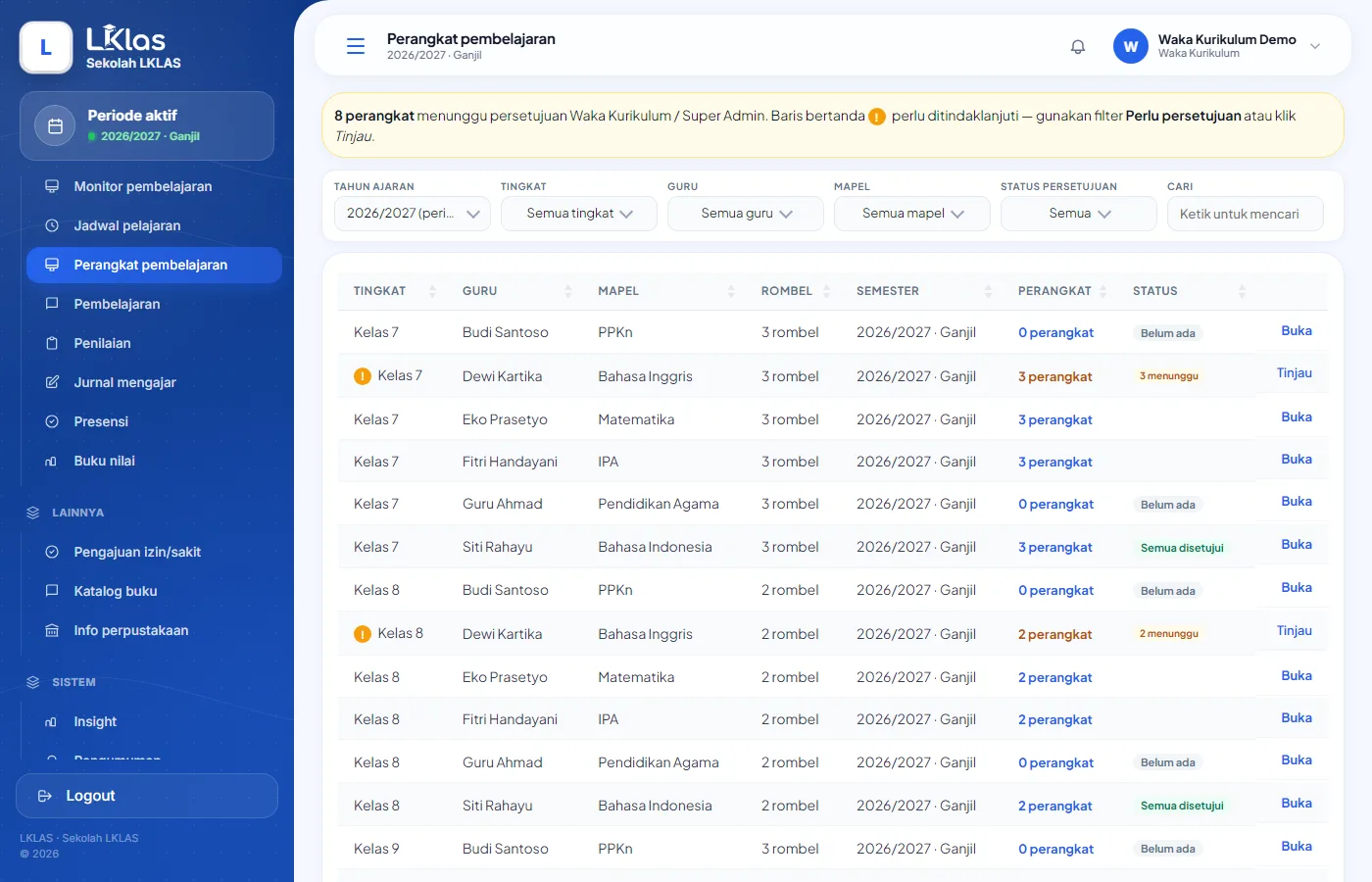Click the Periode aktif 2026/2027 card
This screenshot has height=882, width=1372.
147,125
